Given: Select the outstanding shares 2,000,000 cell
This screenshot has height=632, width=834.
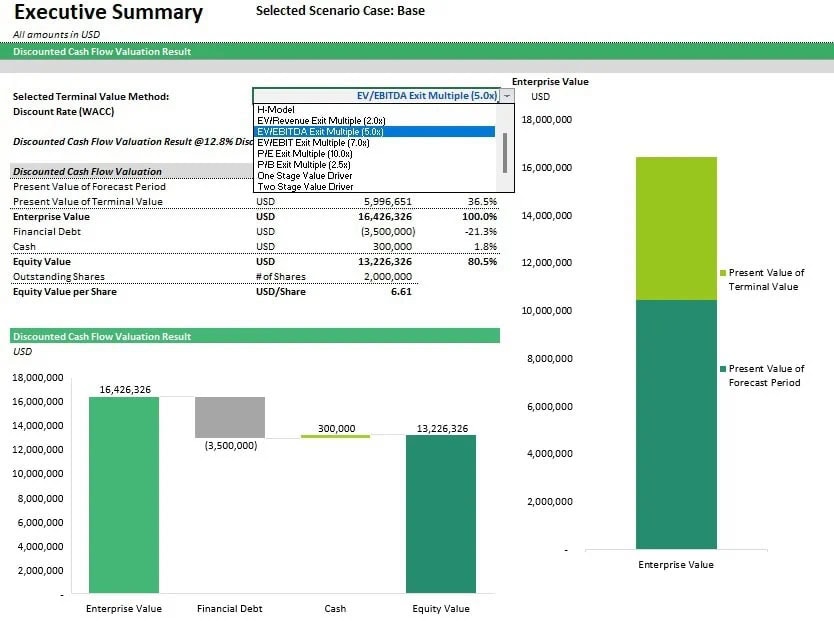Looking at the screenshot, I should 388,277.
